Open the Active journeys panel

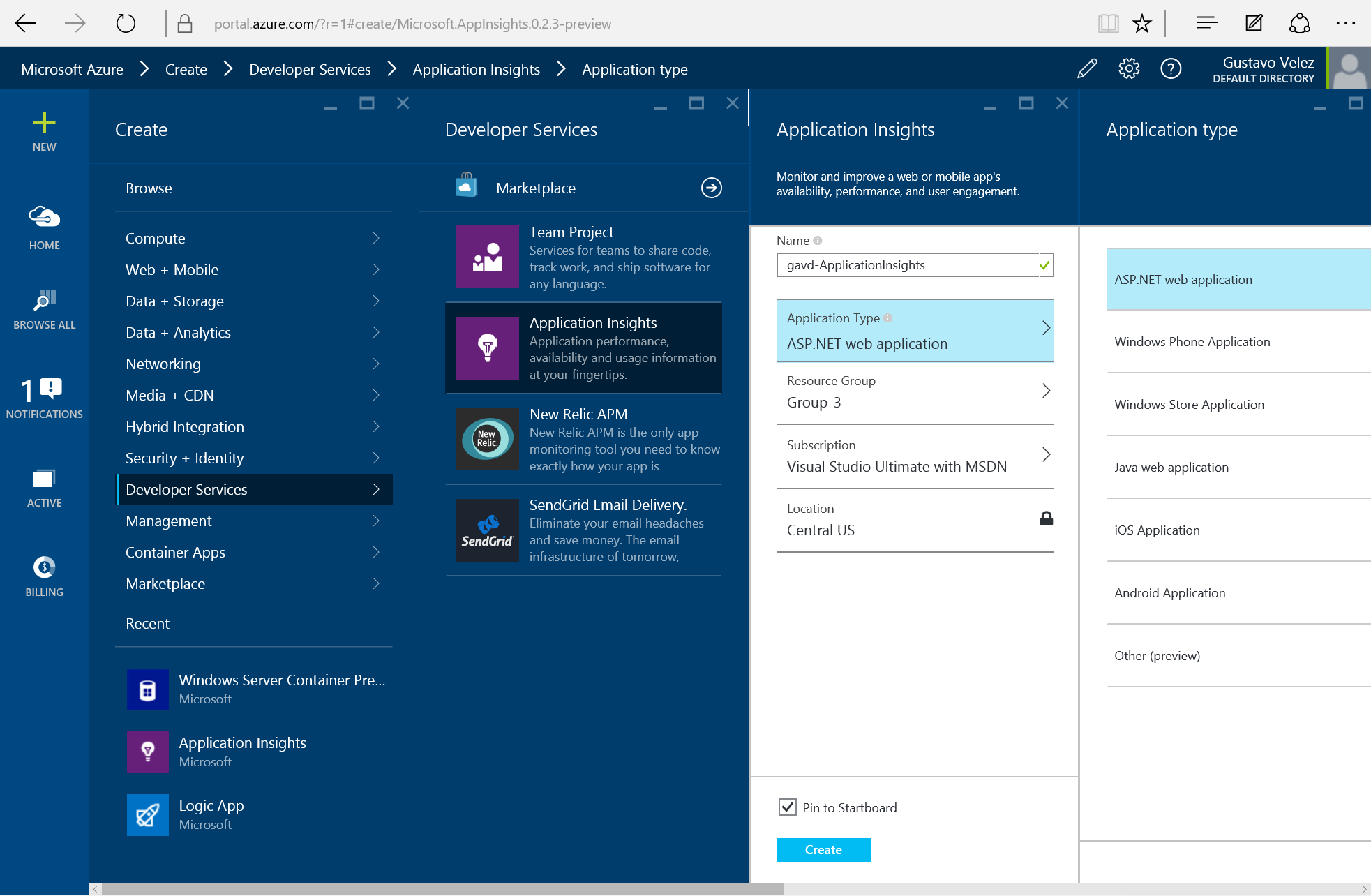click(x=44, y=480)
